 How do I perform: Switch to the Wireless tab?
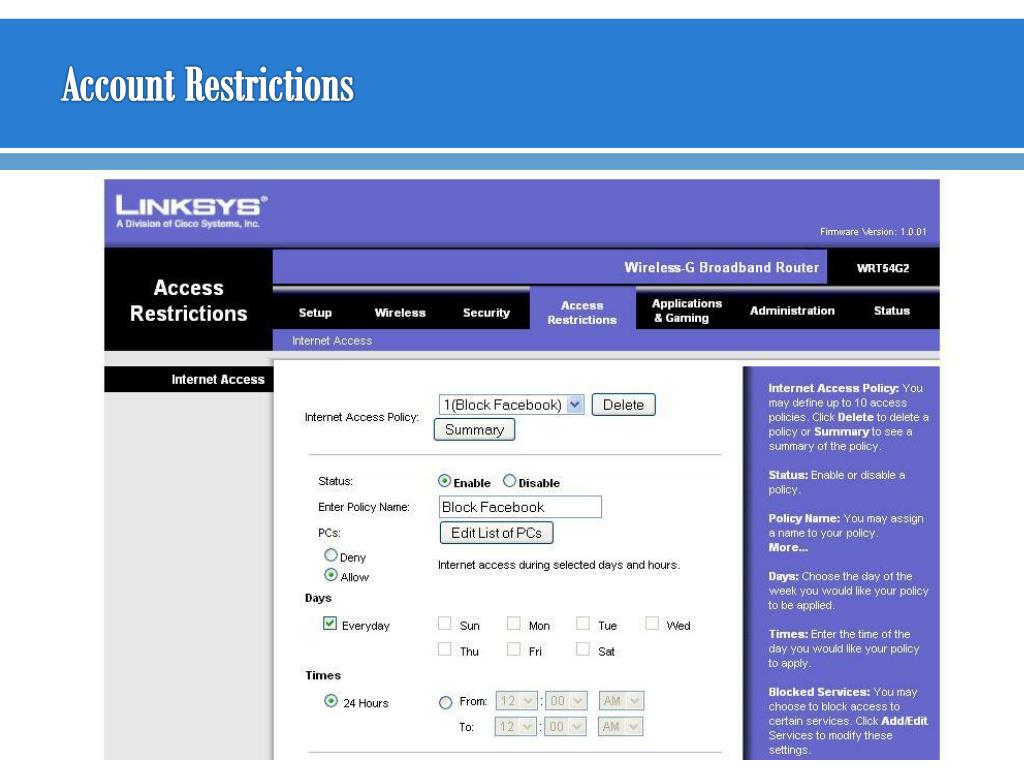click(400, 313)
